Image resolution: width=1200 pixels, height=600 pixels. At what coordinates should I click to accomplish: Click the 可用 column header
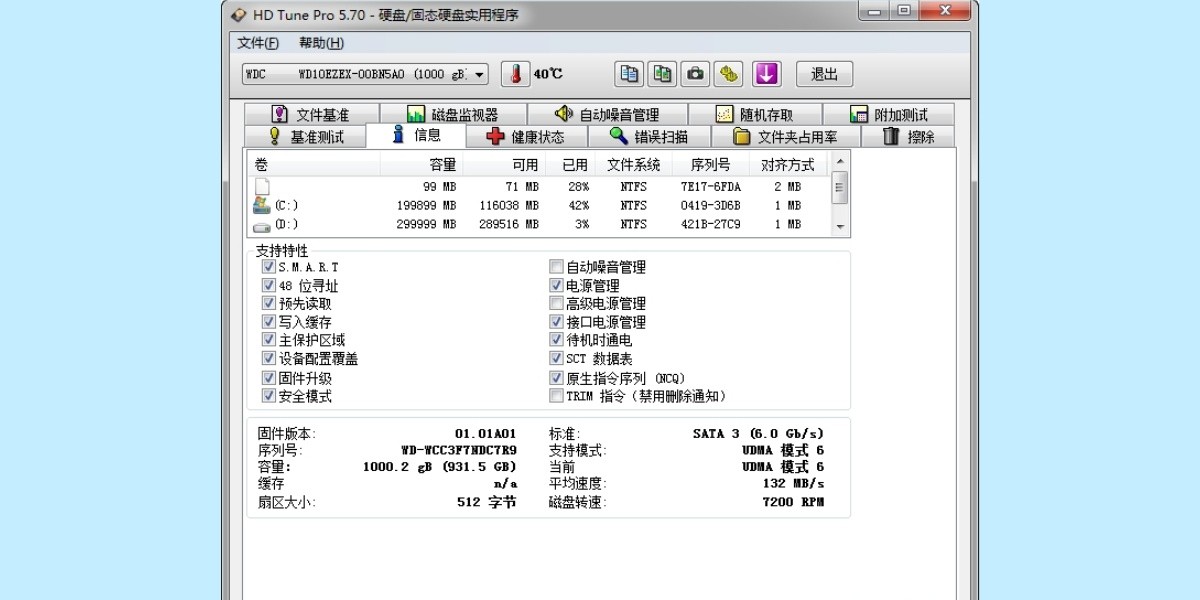[504, 165]
